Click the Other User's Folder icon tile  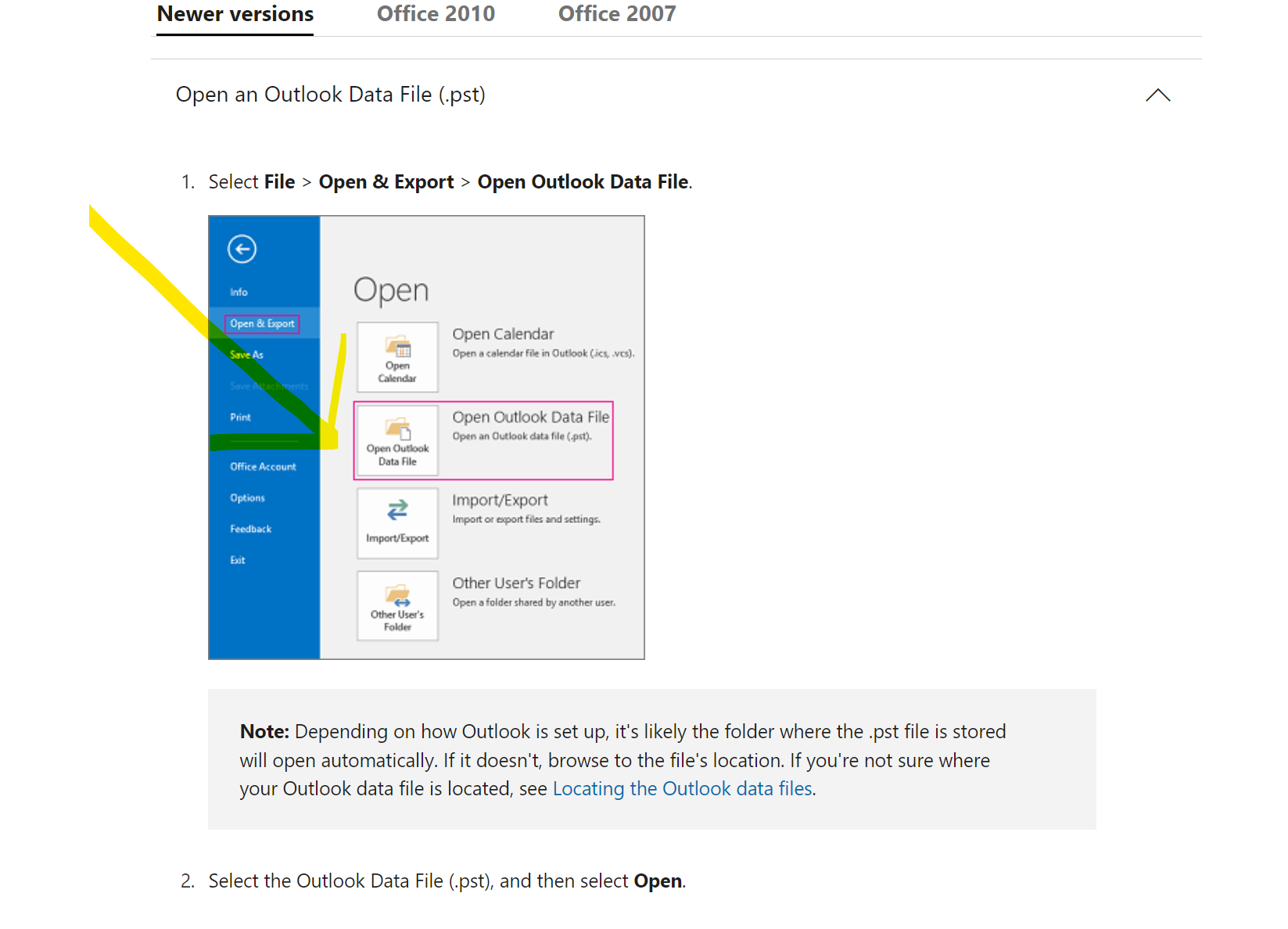click(x=397, y=606)
